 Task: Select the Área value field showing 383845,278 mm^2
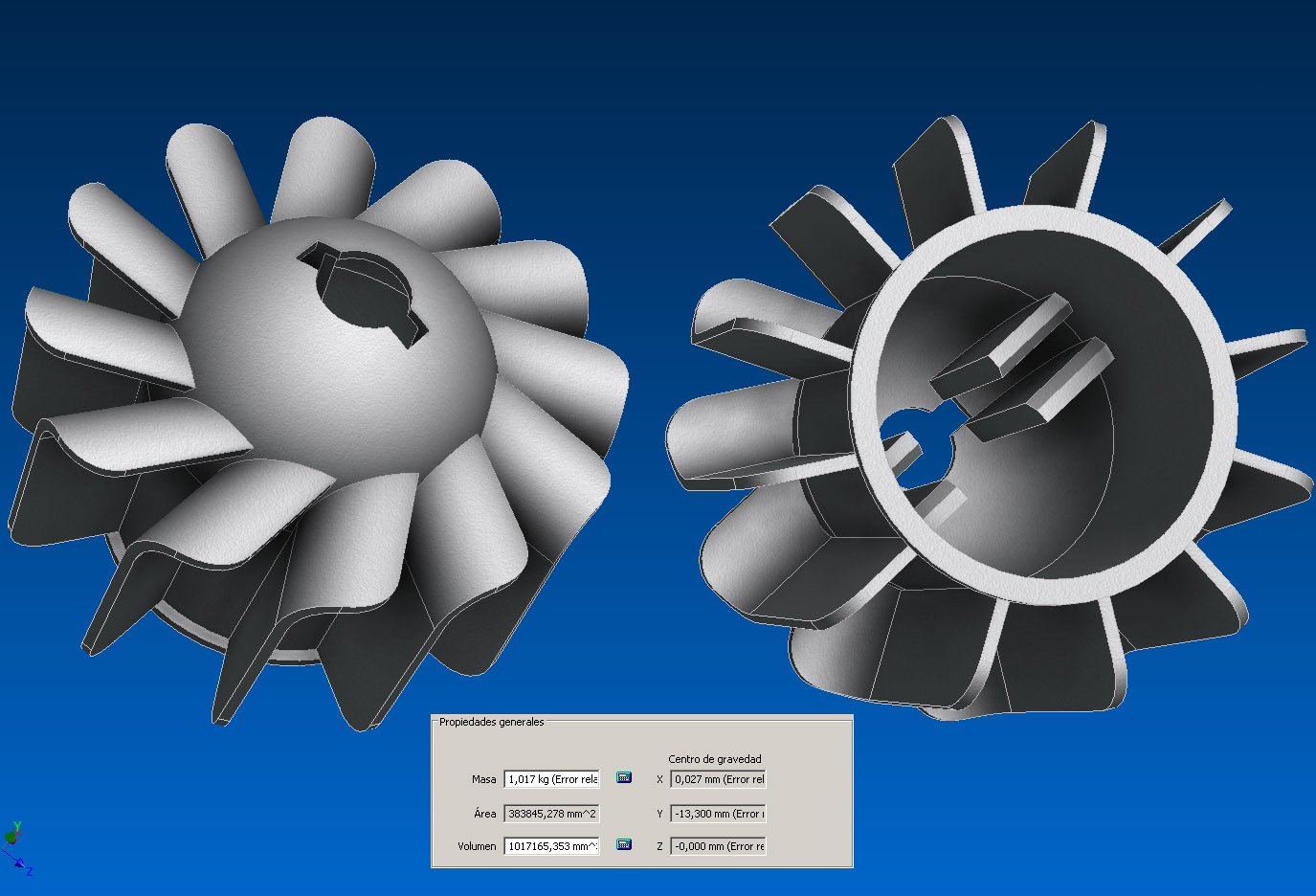coord(552,814)
